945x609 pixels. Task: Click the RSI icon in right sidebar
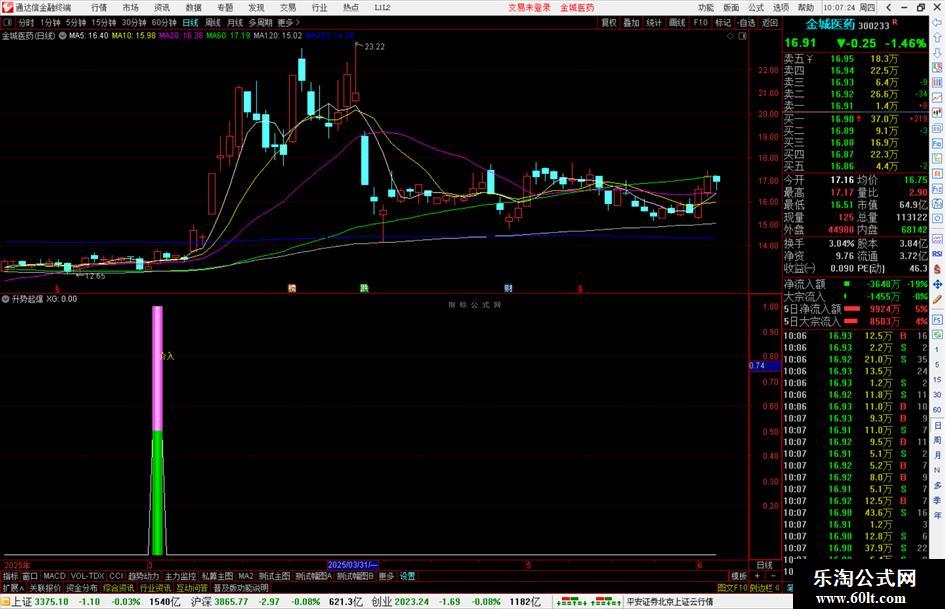pos(937,254)
